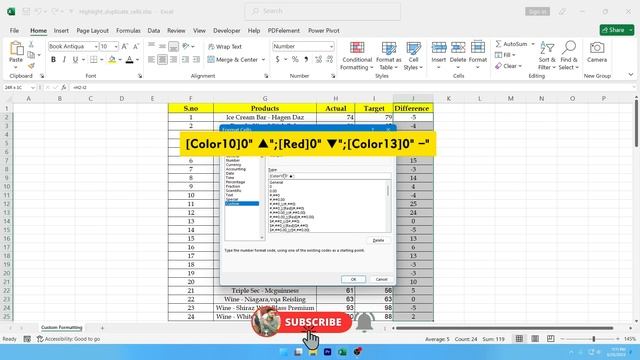Switch to the Page Layout tab
Viewport: 640px width, 360px height.
tap(93, 31)
